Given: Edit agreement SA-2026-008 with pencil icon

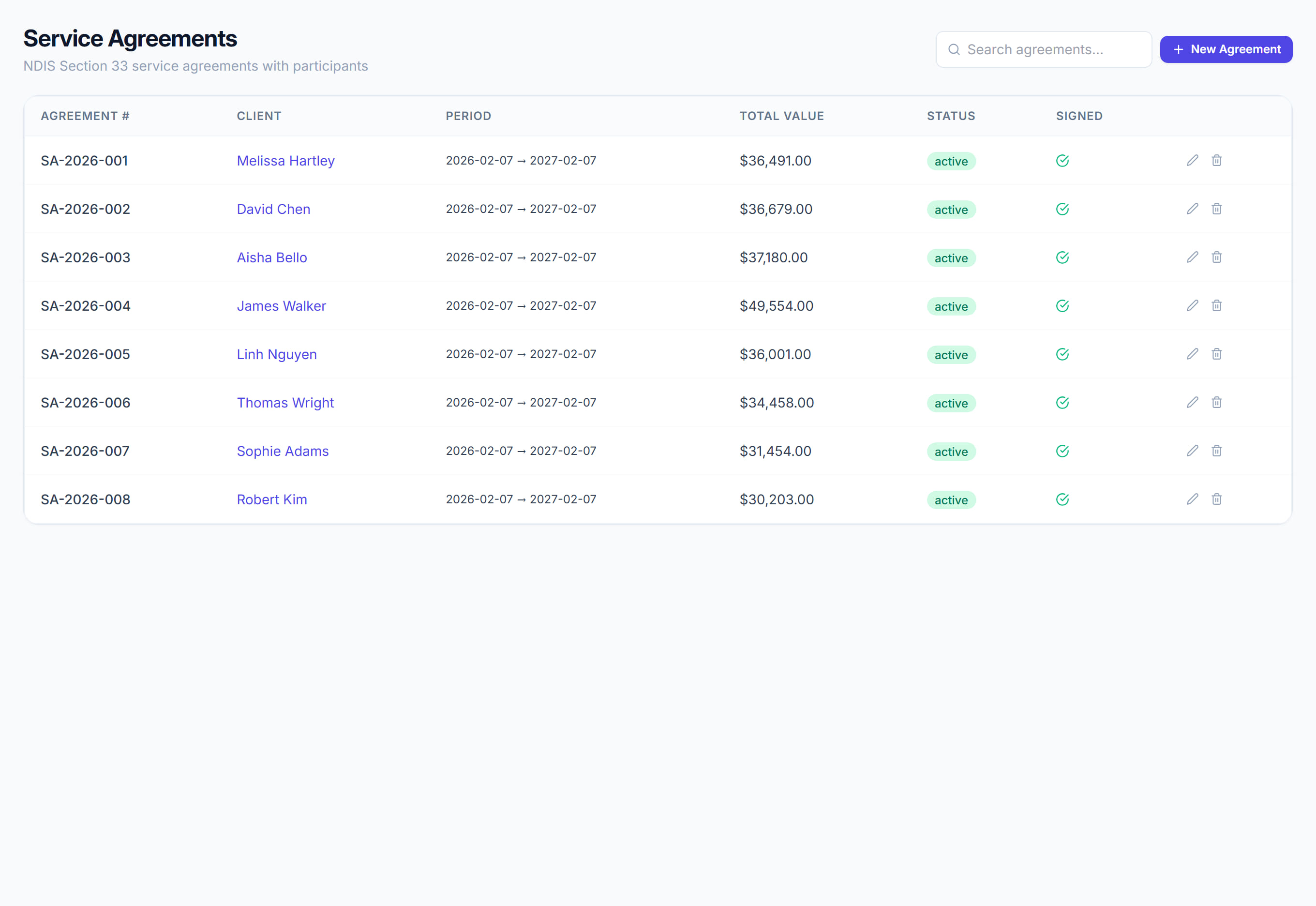Looking at the screenshot, I should click(1192, 499).
